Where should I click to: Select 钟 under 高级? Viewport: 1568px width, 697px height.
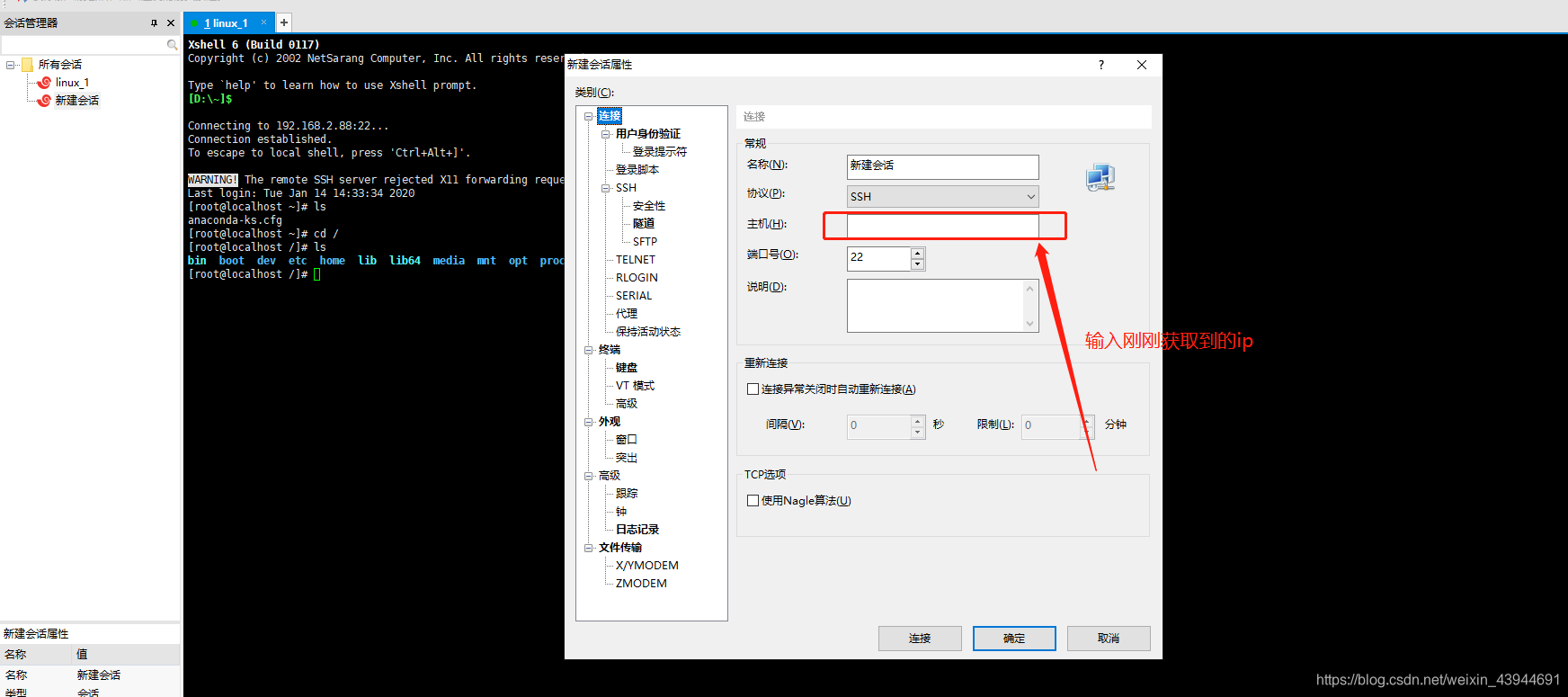click(x=621, y=512)
